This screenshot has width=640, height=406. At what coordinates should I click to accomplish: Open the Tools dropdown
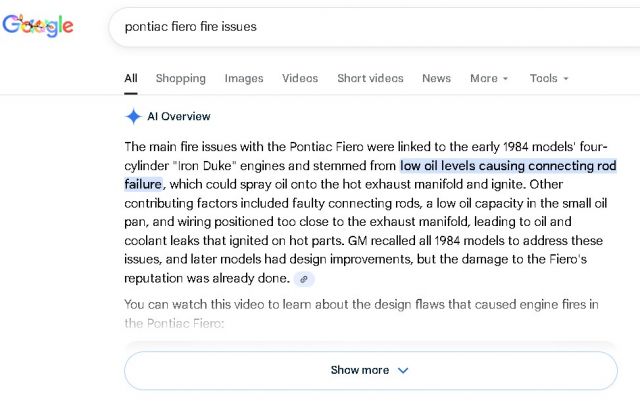[549, 78]
